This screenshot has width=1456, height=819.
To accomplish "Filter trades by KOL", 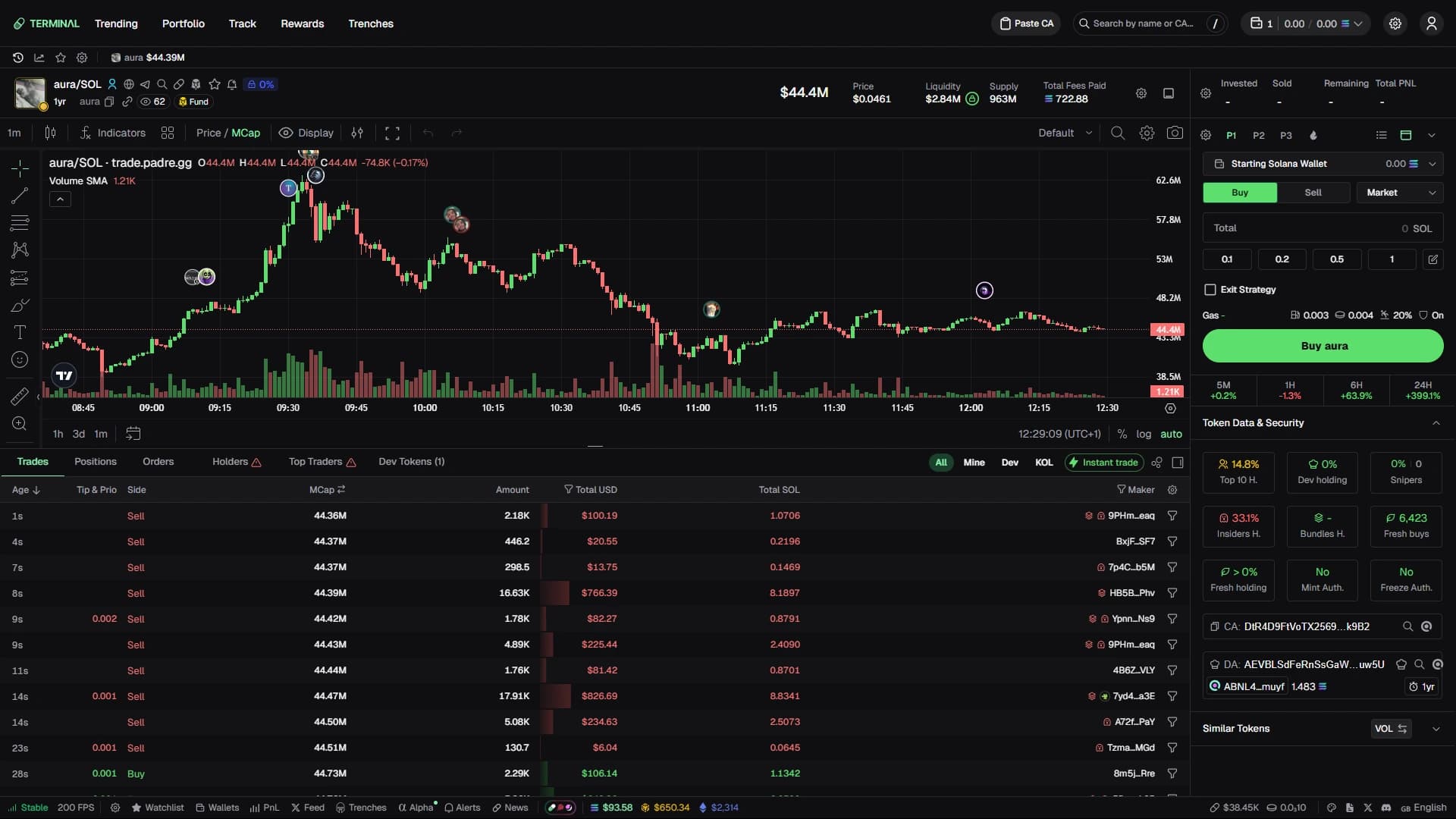I will point(1044,463).
